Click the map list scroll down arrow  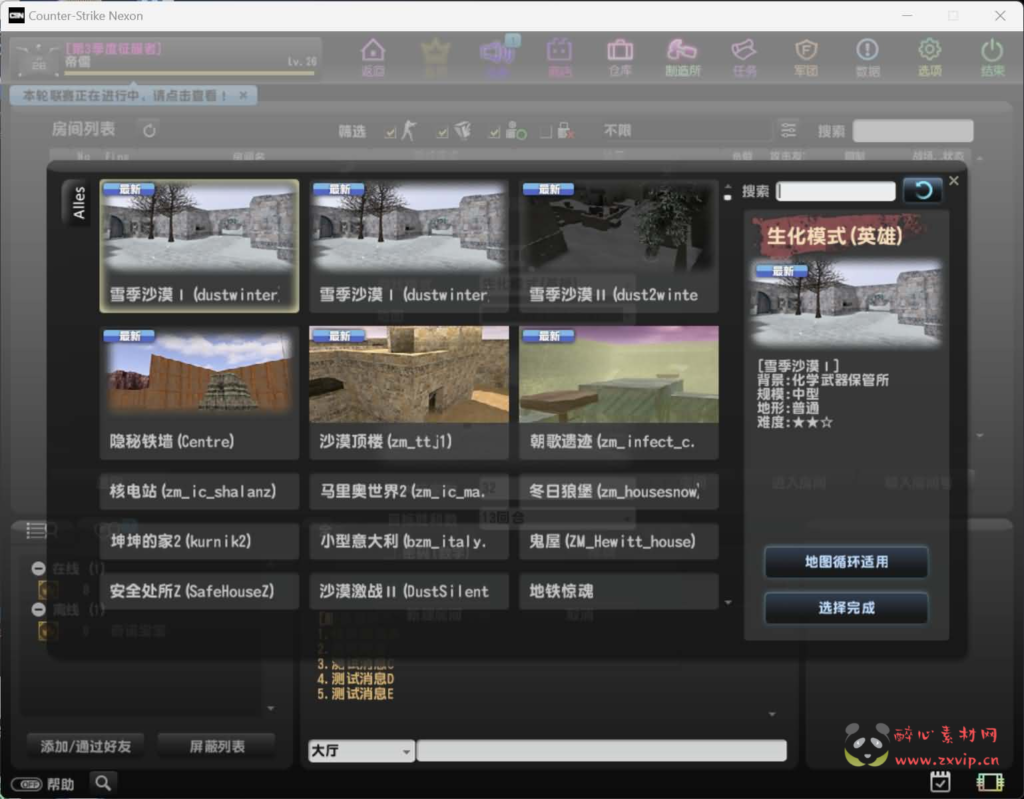pyautogui.click(x=728, y=602)
